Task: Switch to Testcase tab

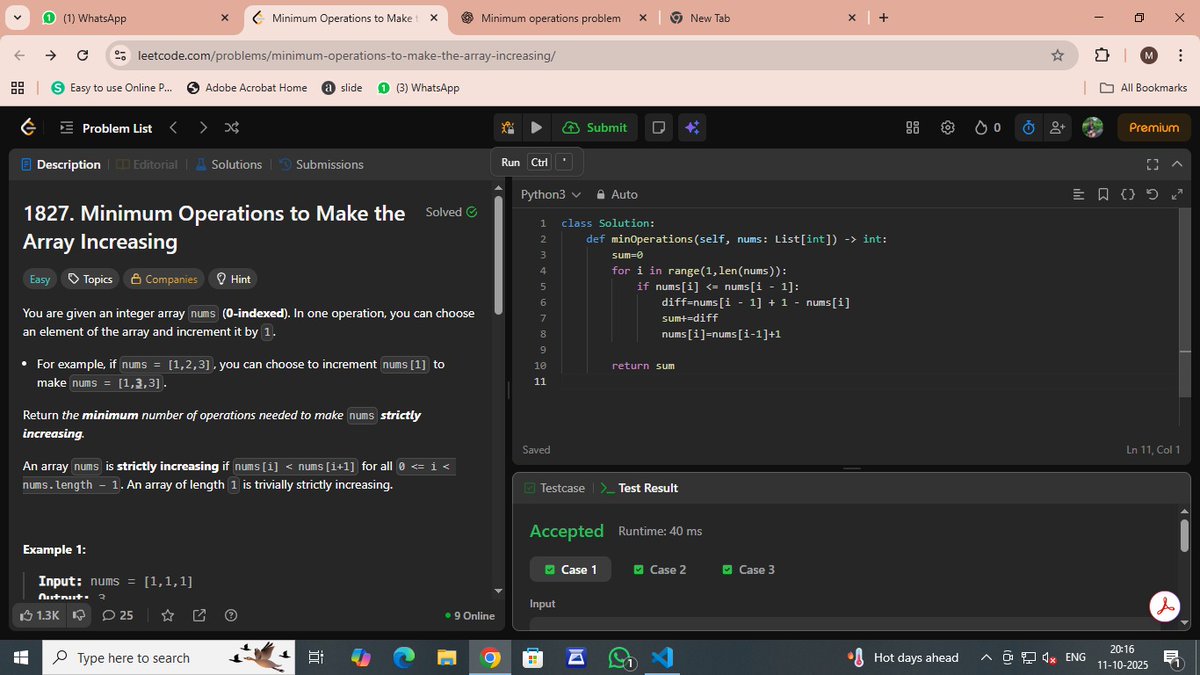Action: click(554, 488)
